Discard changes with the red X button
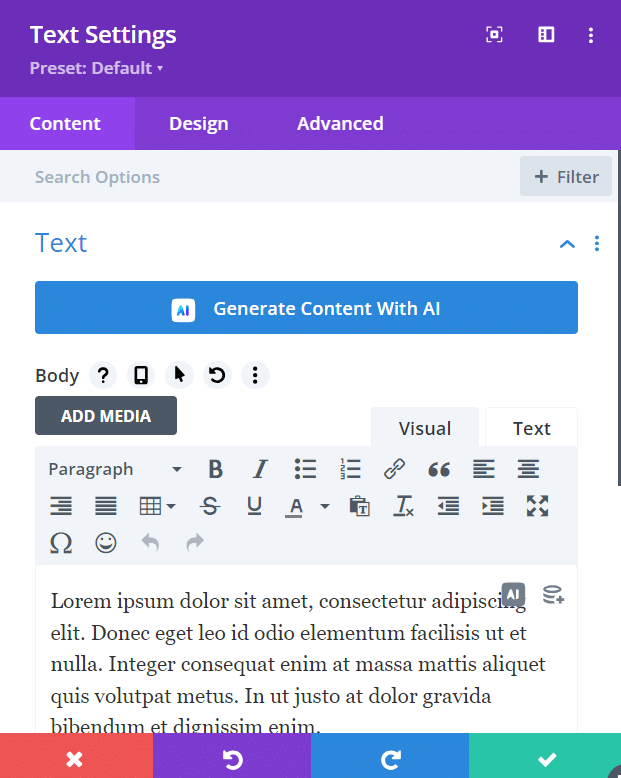This screenshot has width=621, height=778. tap(76, 756)
